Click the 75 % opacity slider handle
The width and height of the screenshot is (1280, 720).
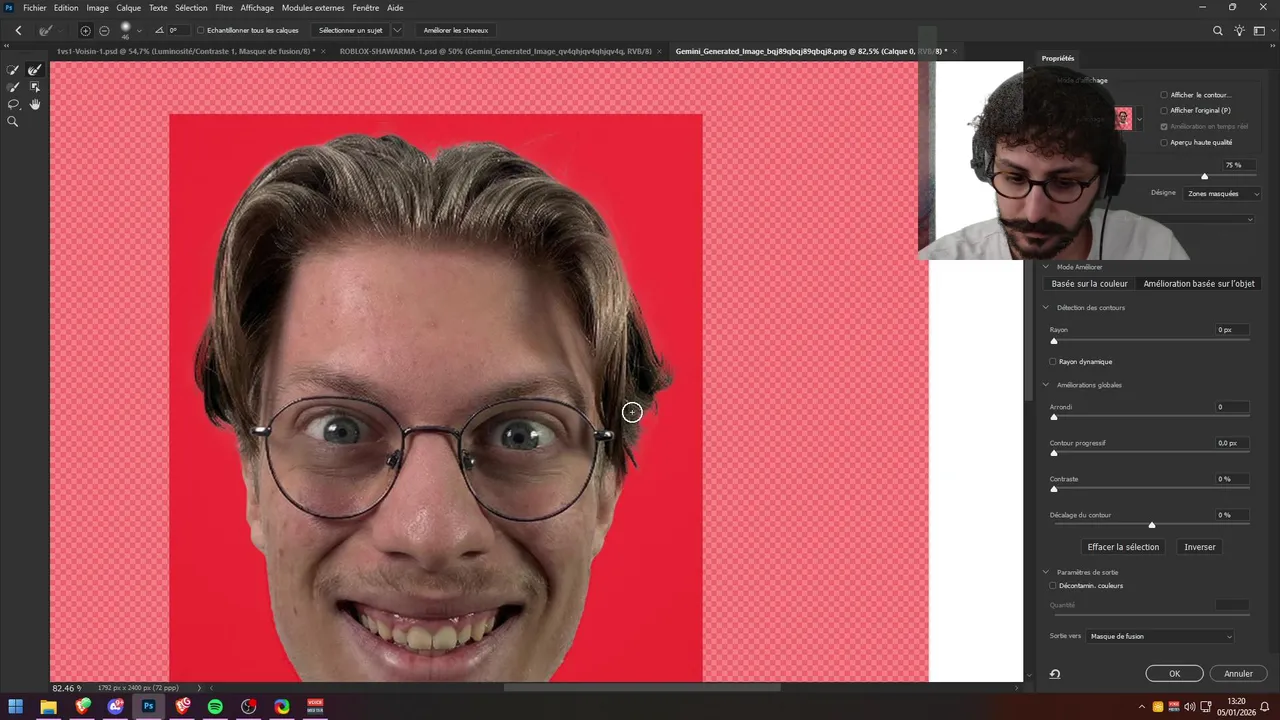click(1204, 176)
